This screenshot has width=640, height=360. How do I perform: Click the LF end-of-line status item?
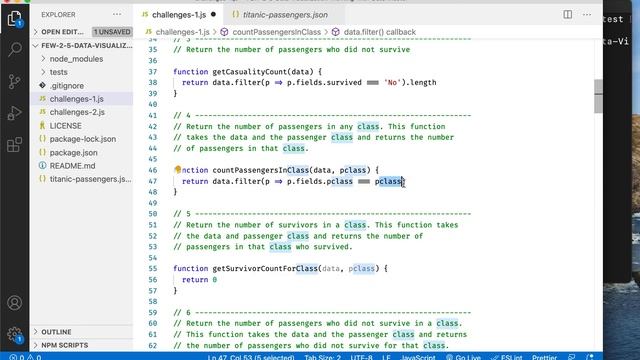(386, 357)
